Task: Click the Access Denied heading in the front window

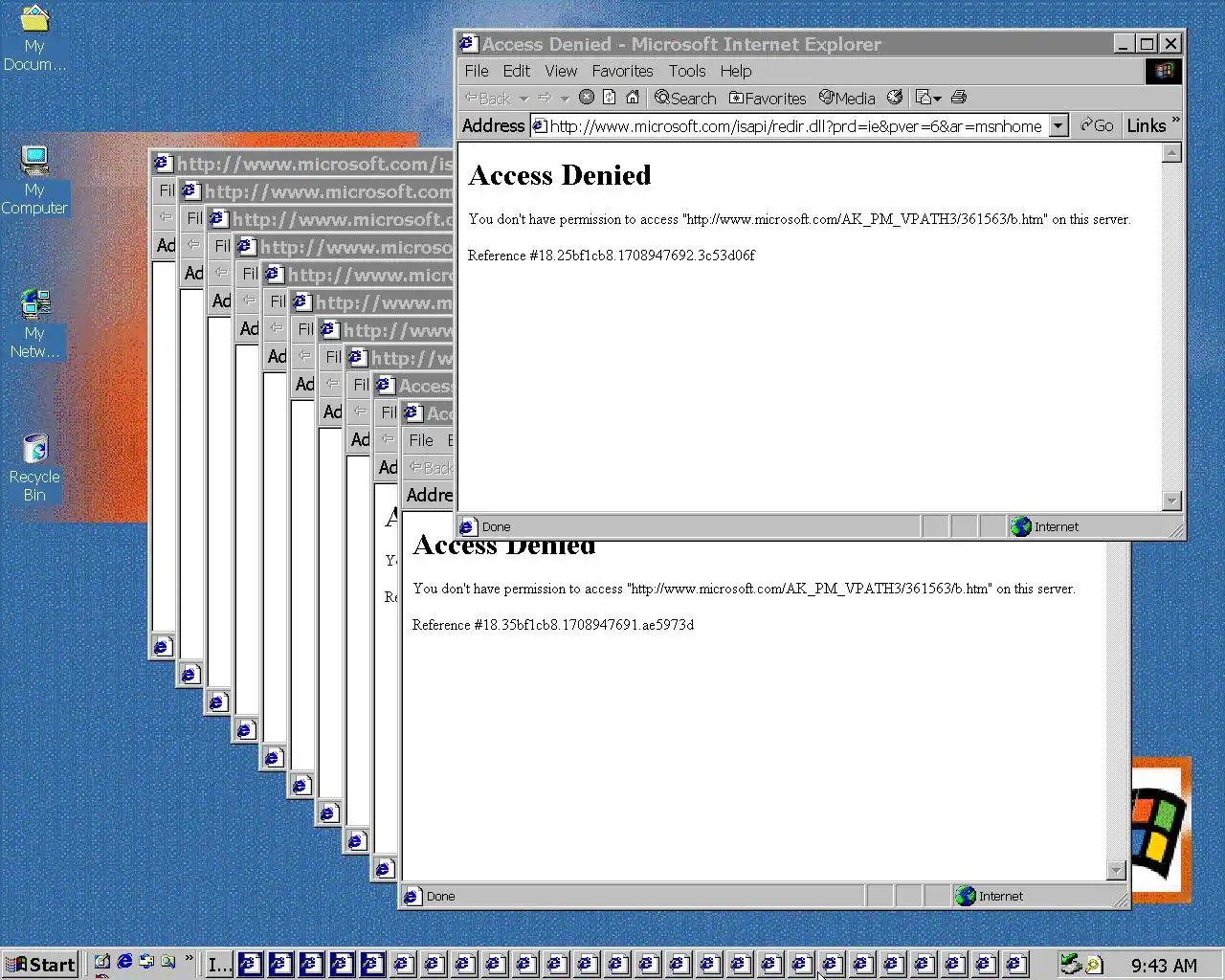Action: (x=560, y=175)
